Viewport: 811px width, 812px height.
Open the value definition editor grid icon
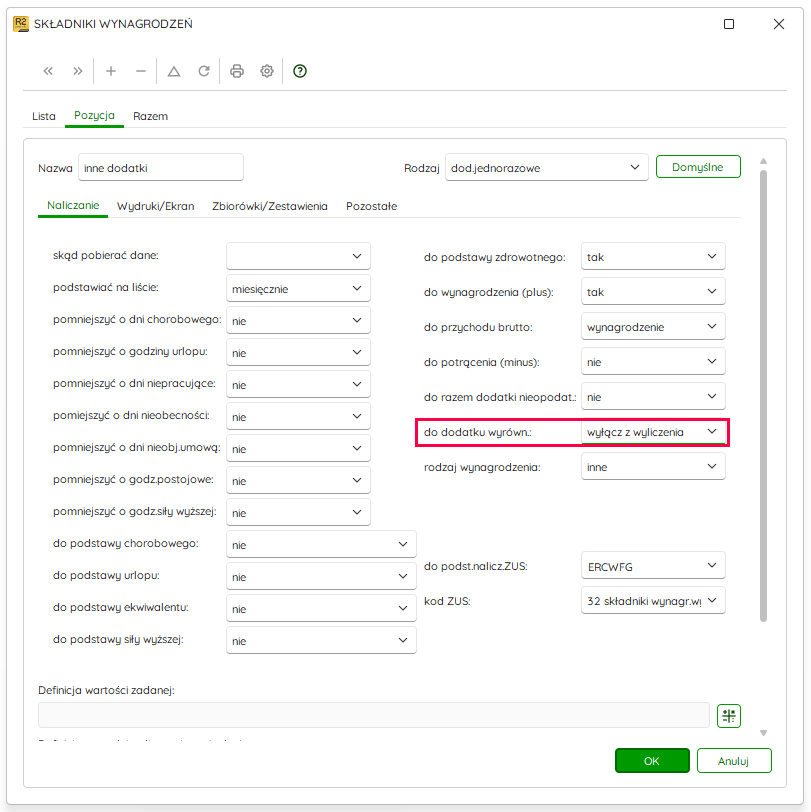point(729,716)
